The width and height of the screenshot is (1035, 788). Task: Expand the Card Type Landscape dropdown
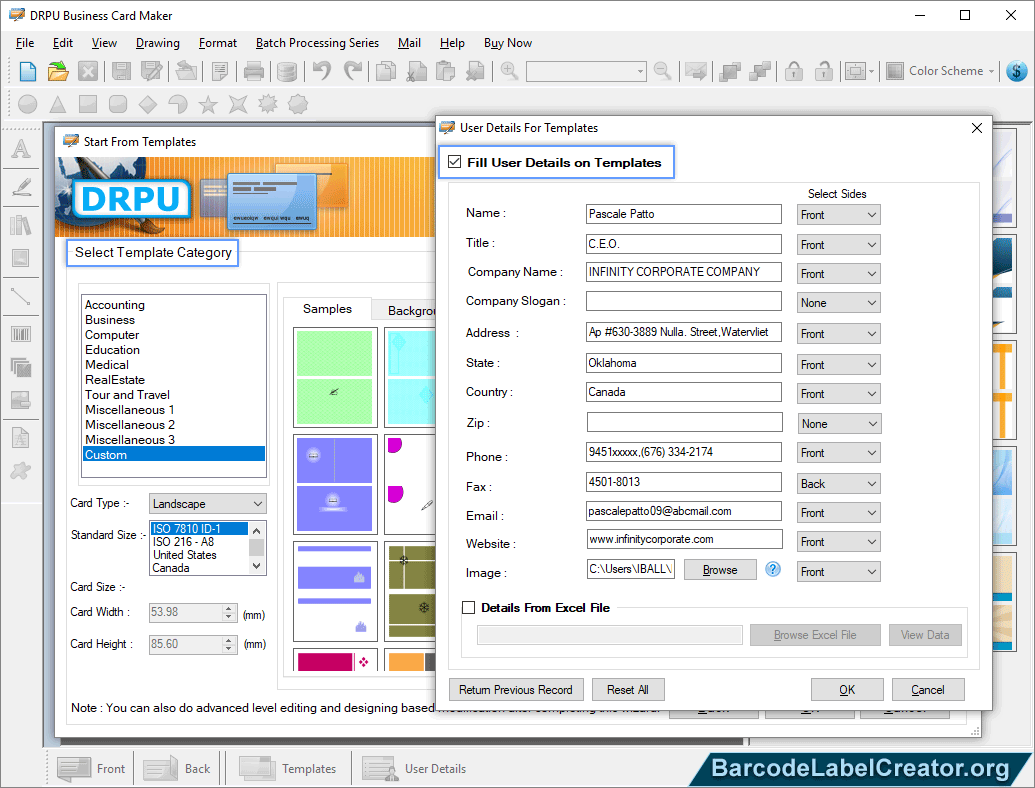(x=207, y=504)
